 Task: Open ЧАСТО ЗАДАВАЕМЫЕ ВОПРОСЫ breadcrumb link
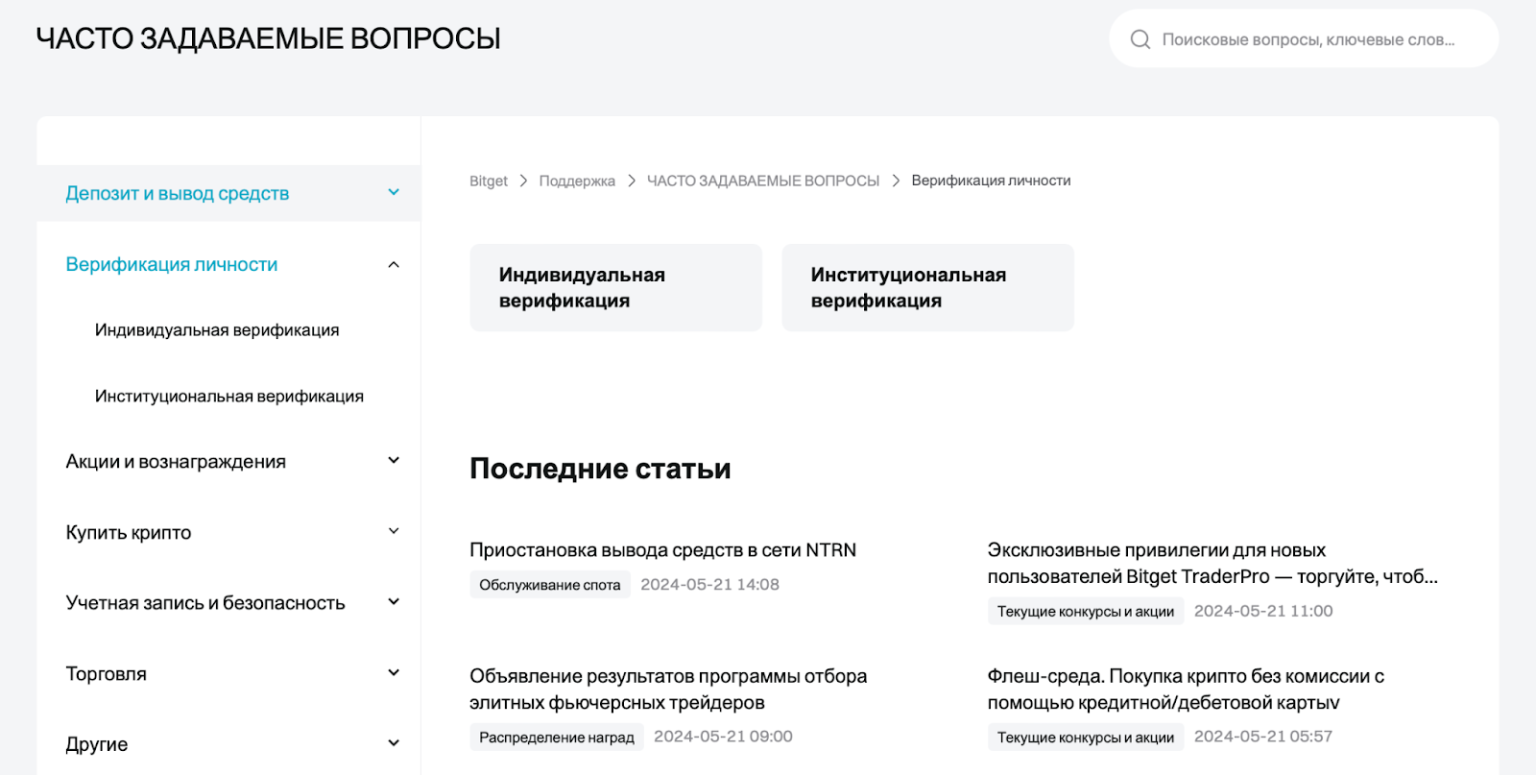tap(763, 181)
